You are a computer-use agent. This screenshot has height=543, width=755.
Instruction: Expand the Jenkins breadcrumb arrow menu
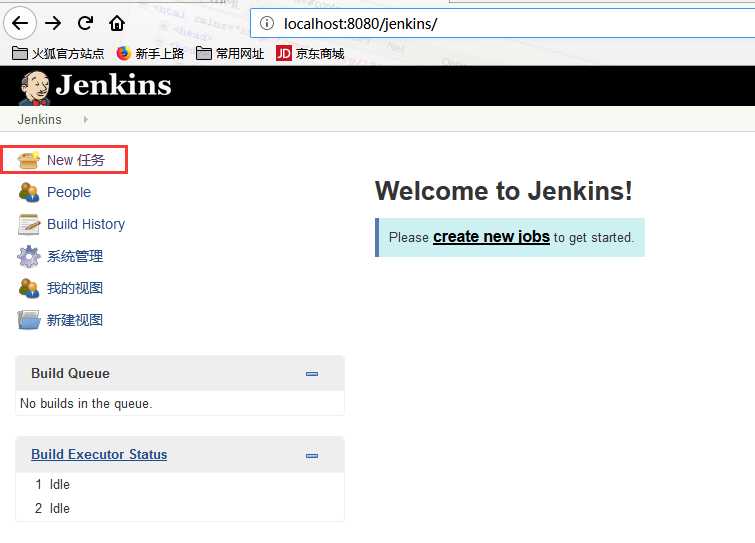pyautogui.click(x=85, y=119)
